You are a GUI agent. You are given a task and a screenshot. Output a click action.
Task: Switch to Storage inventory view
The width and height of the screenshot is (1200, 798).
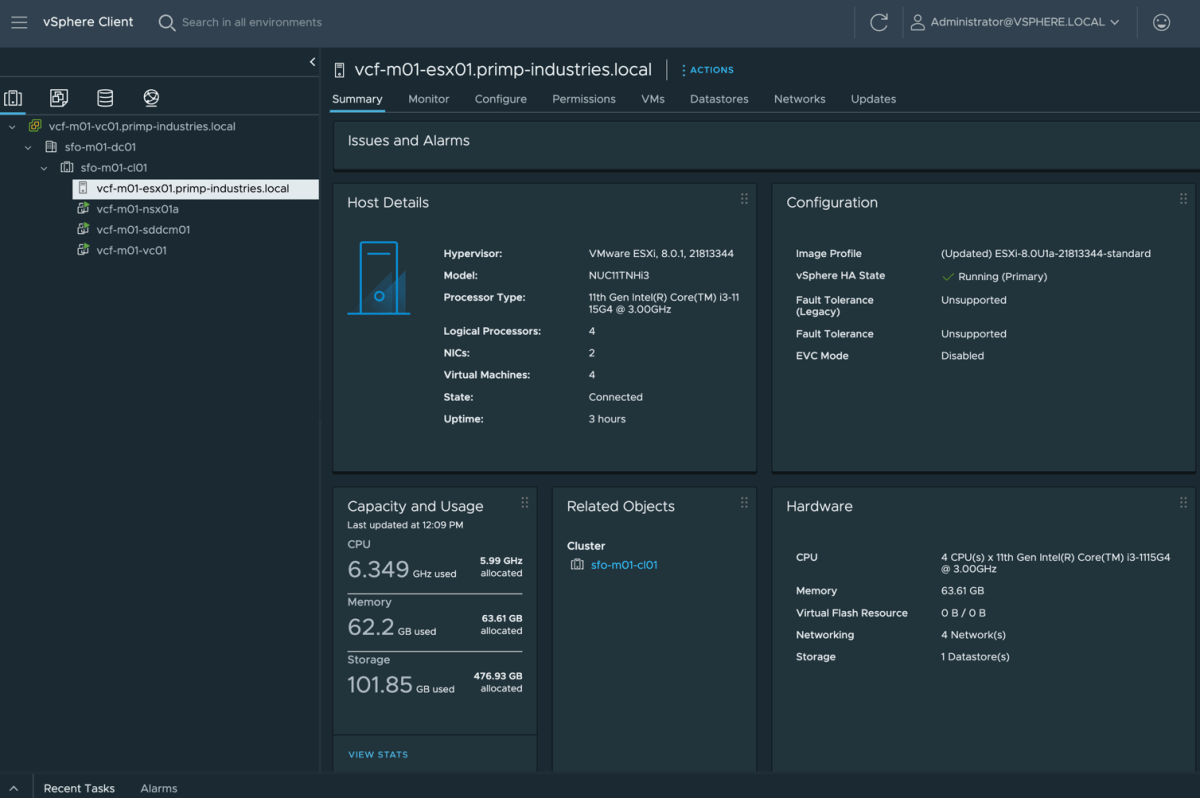pos(105,98)
